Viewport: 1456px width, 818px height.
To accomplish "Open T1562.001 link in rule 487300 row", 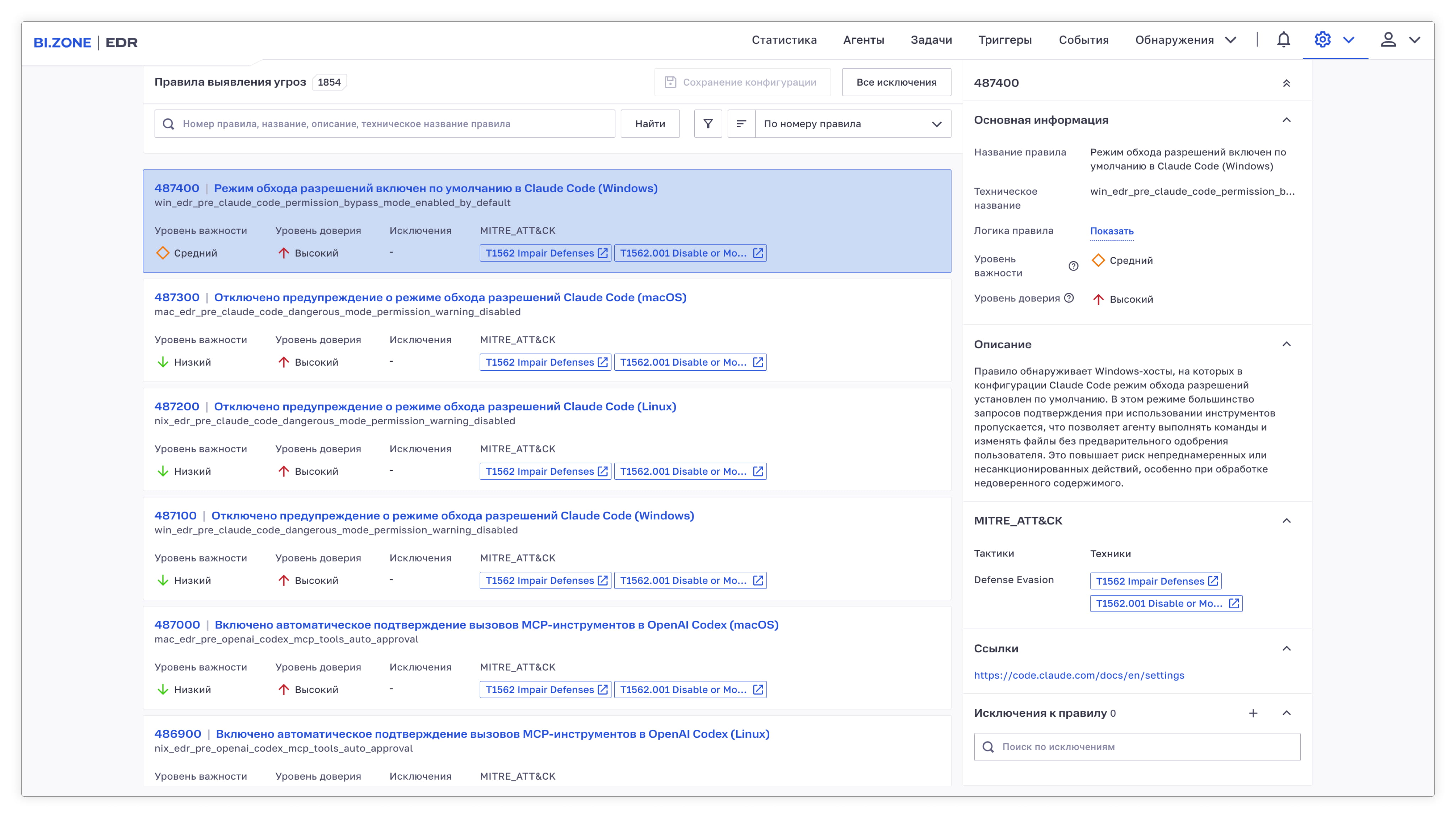I will click(x=690, y=362).
